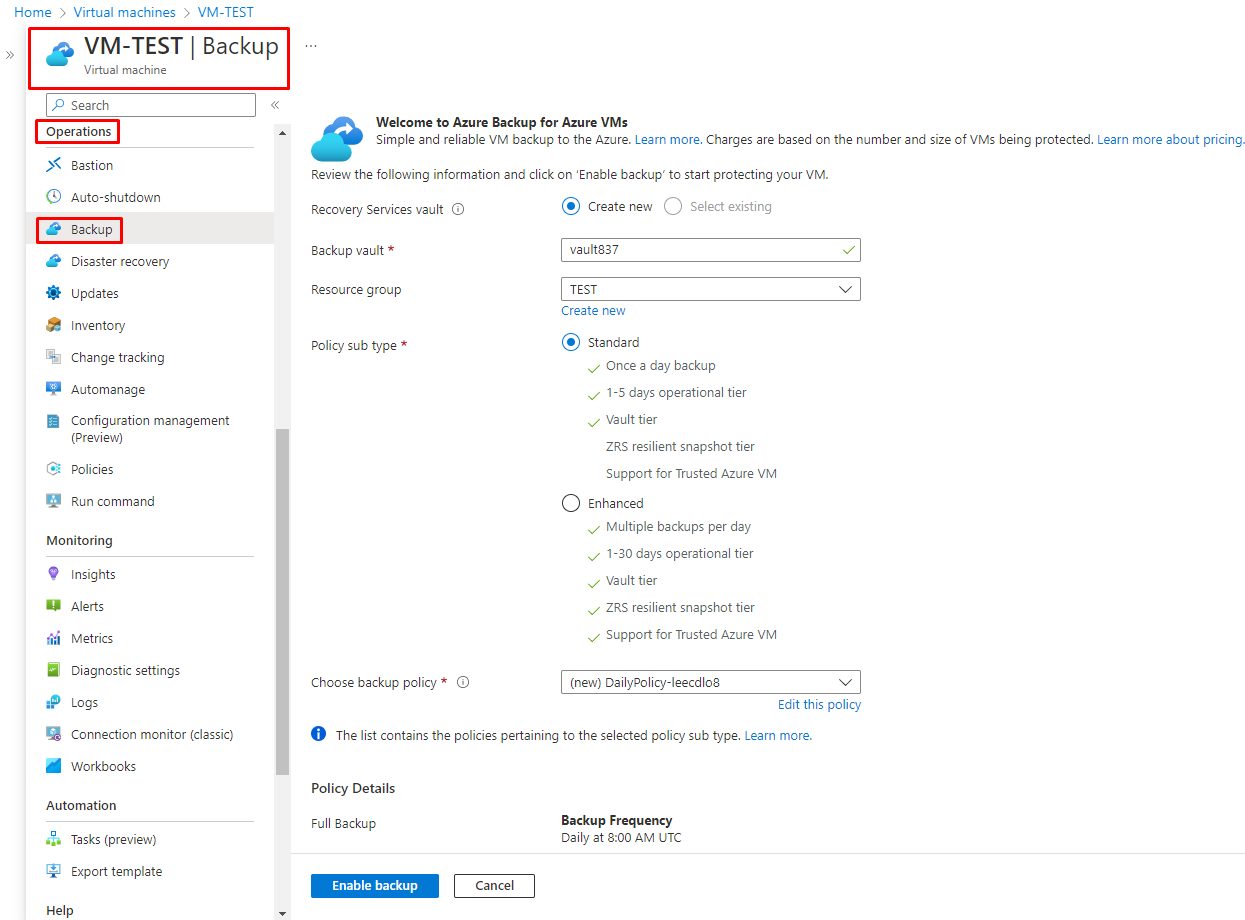Click the Edit this policy link

[x=819, y=705]
